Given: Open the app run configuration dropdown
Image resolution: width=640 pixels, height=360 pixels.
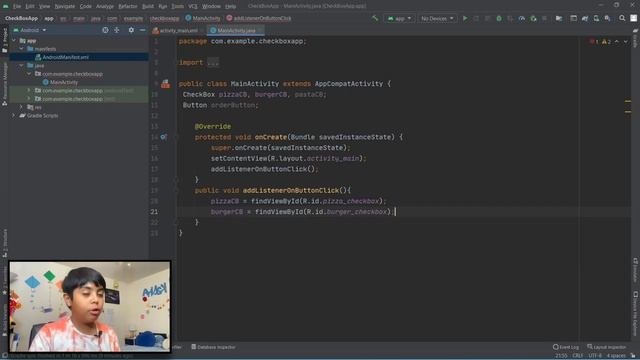Looking at the screenshot, I should click(x=400, y=18).
